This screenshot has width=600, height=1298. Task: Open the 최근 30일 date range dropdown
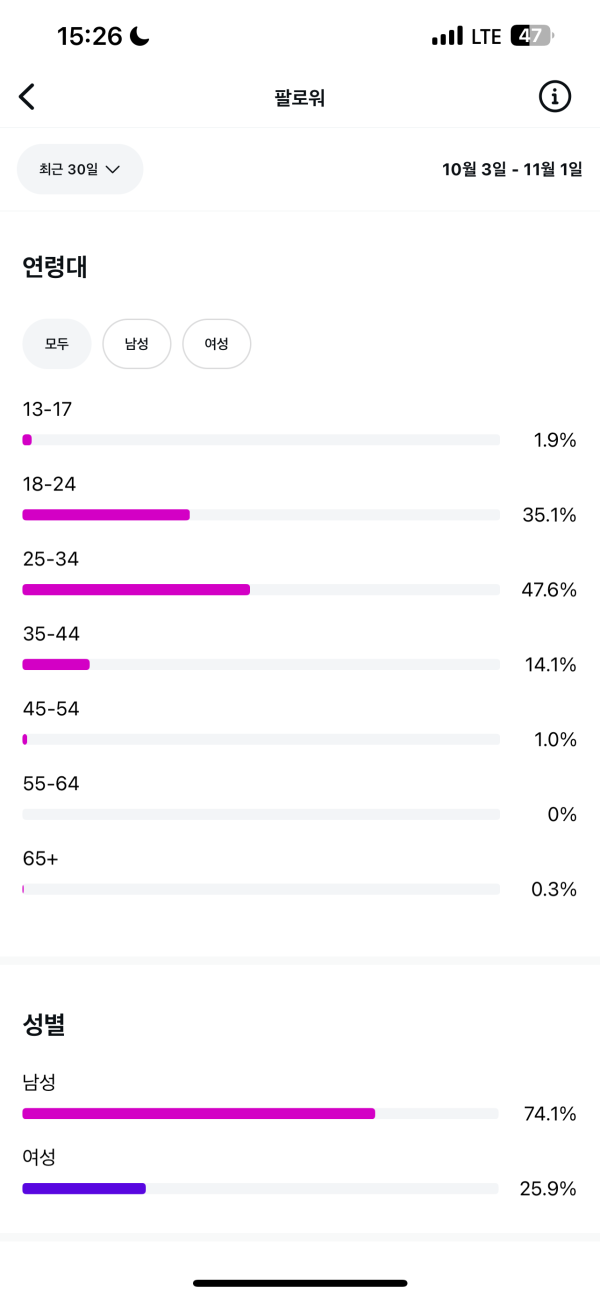point(80,169)
